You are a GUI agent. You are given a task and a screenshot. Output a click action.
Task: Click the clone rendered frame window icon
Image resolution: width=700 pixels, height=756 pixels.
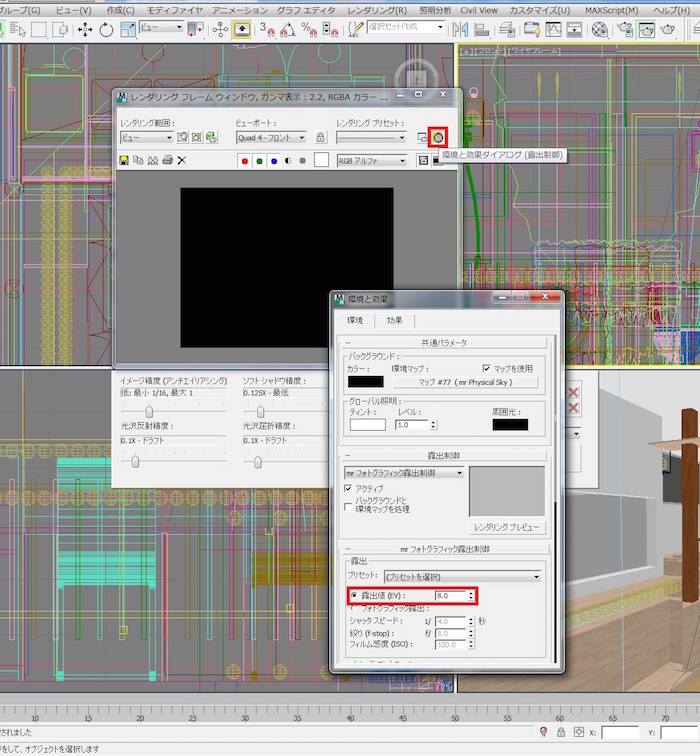click(152, 160)
